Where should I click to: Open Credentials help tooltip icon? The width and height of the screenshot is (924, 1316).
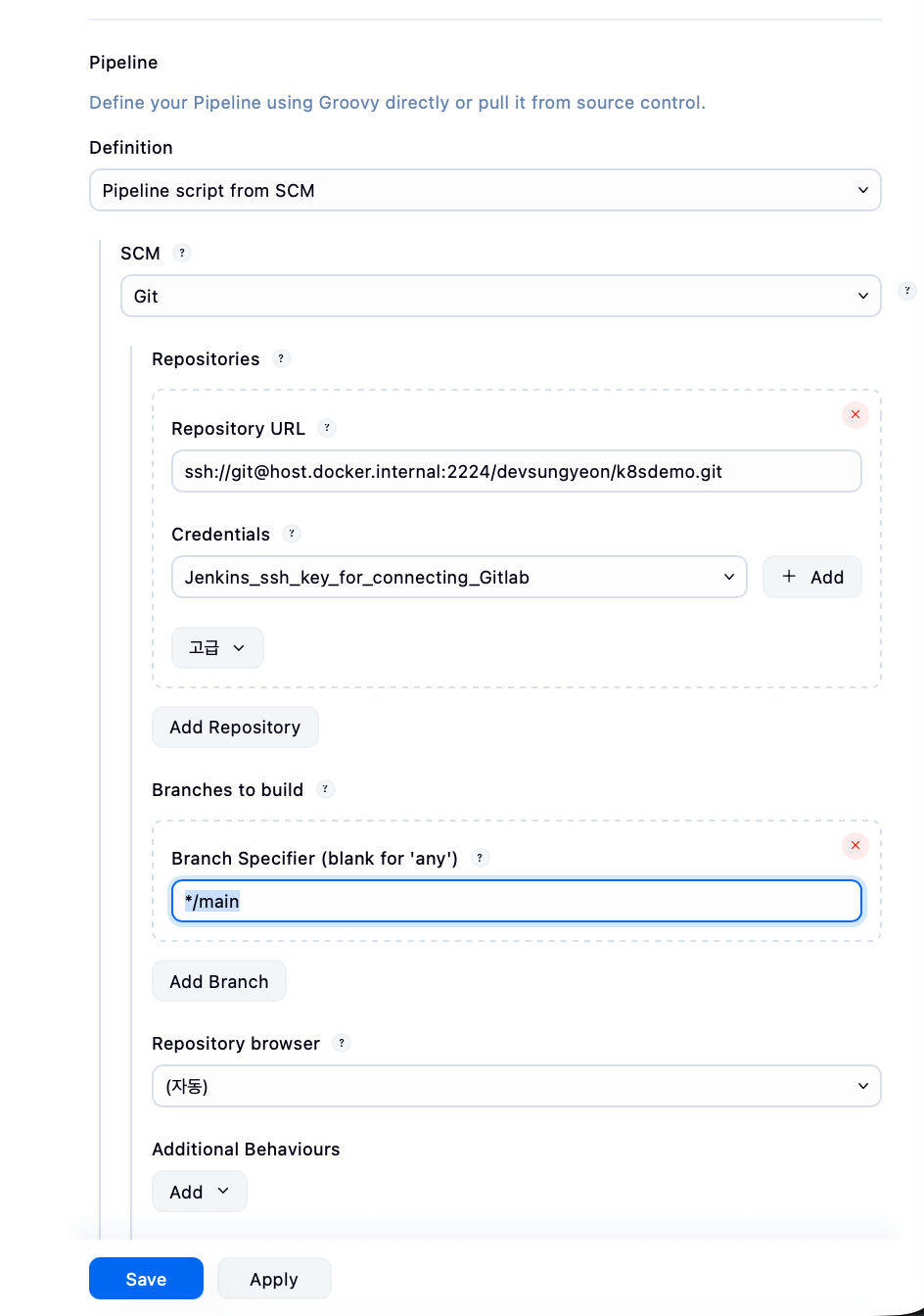[292, 534]
